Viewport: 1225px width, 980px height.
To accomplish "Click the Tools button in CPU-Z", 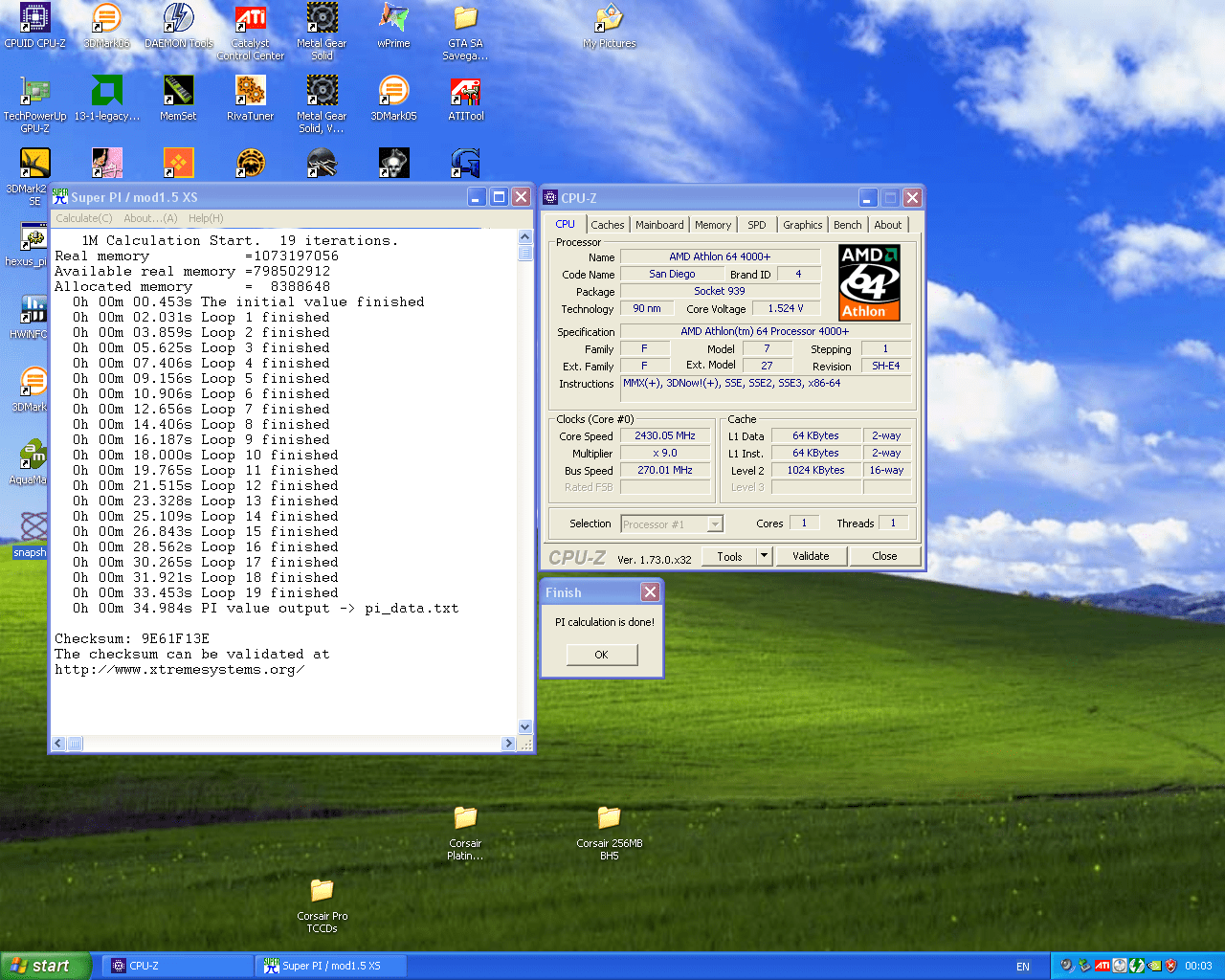I will [729, 556].
